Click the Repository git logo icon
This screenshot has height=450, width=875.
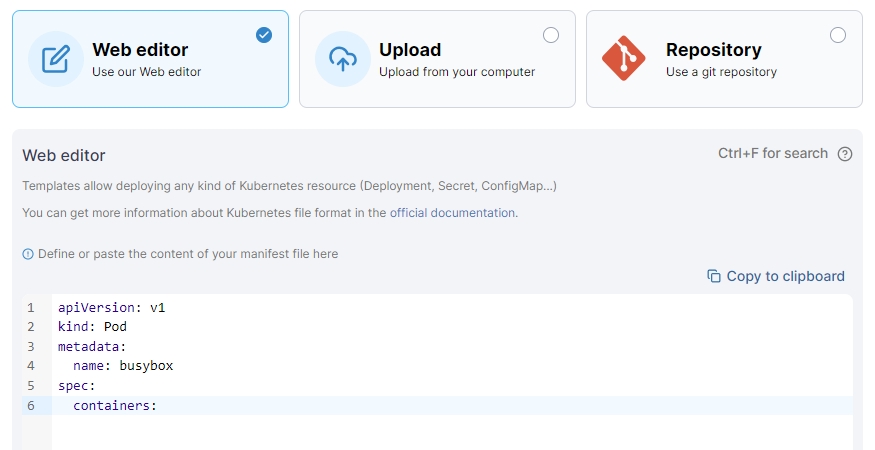tap(624, 59)
